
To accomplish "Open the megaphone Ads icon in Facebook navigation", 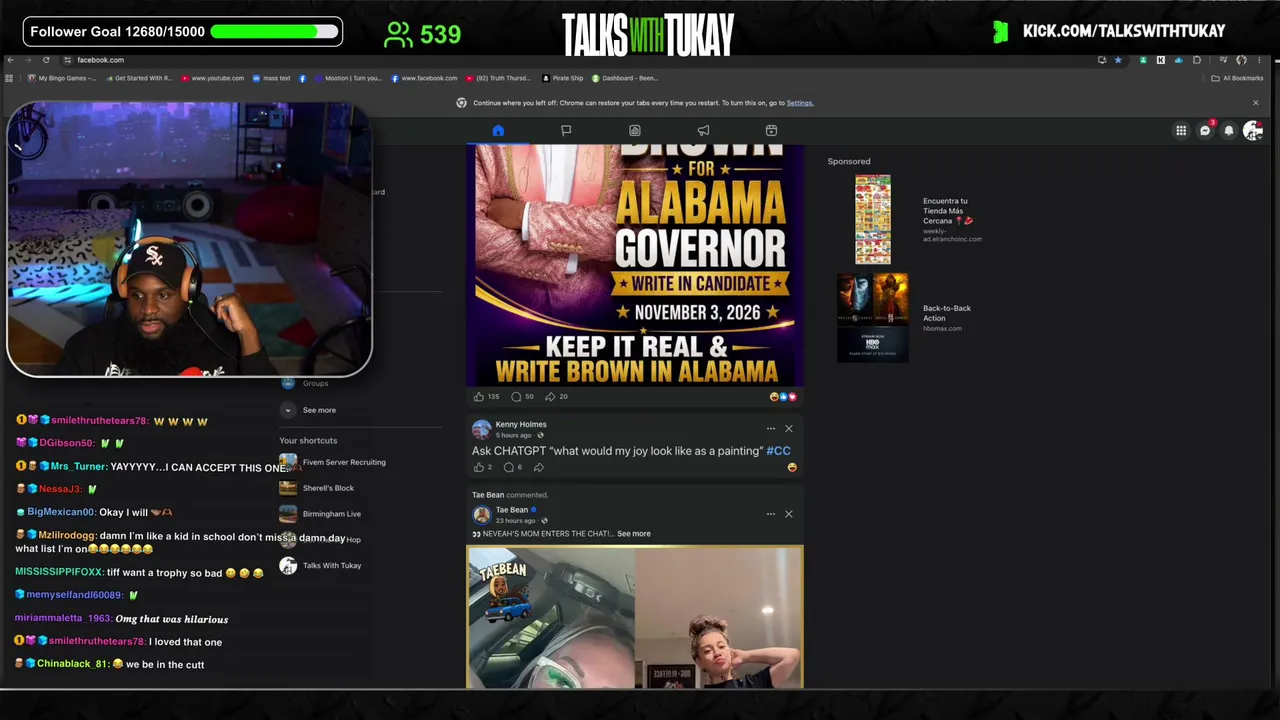I will tap(703, 130).
